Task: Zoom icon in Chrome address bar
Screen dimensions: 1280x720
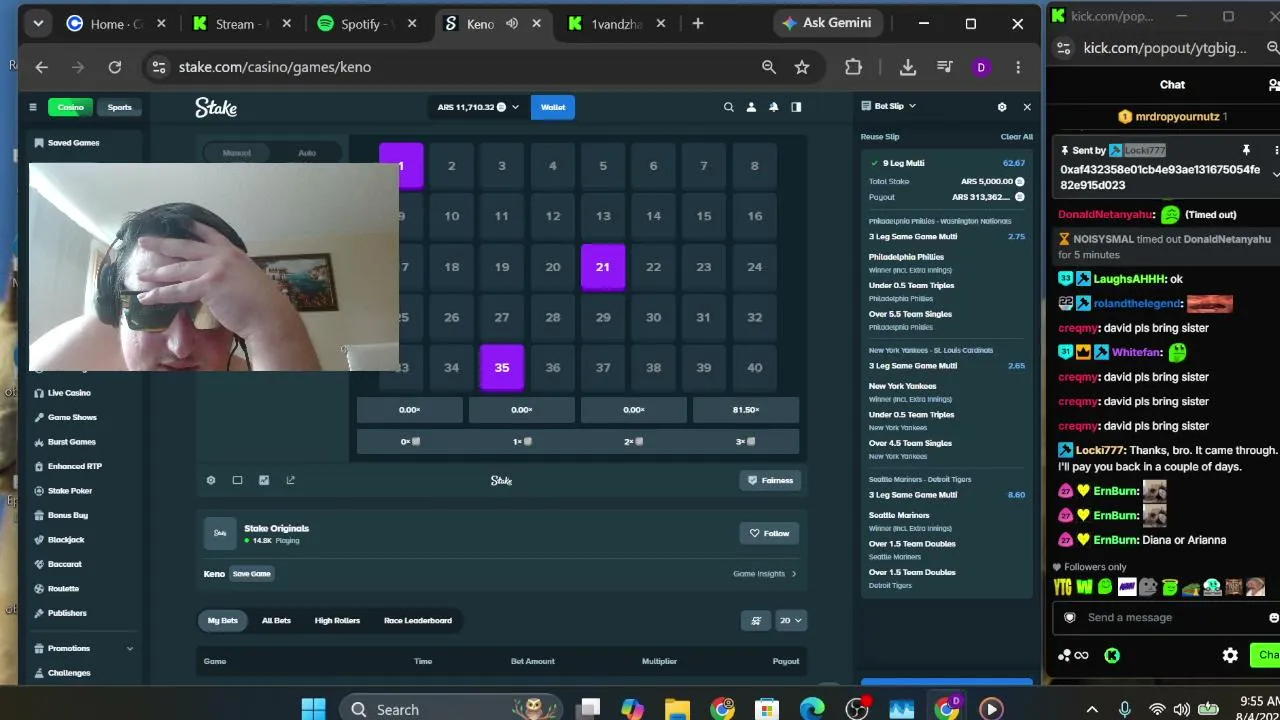Action: 769,67
